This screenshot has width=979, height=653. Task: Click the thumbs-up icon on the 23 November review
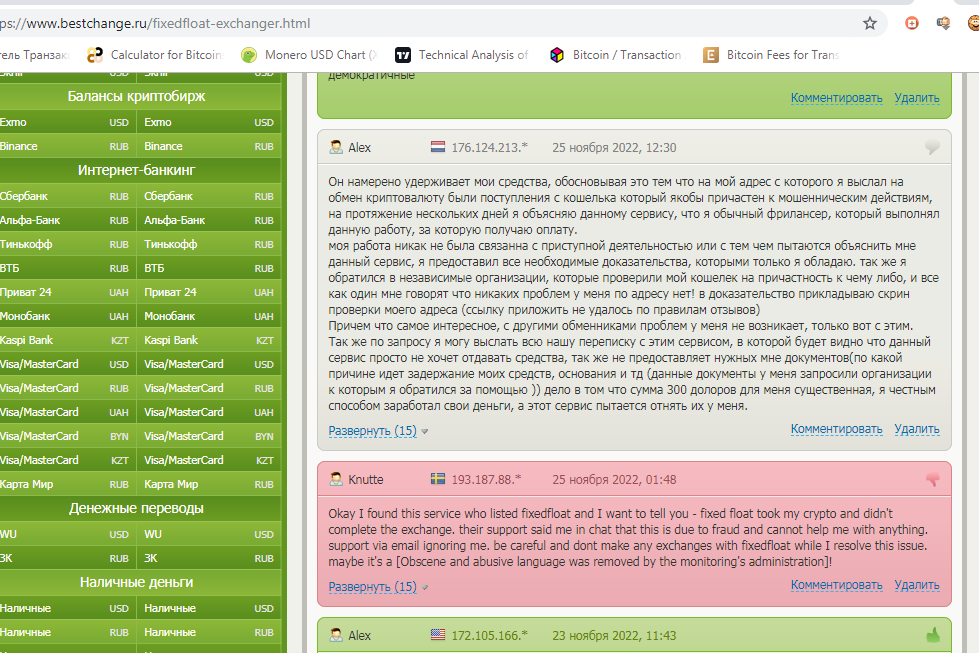coord(933,636)
